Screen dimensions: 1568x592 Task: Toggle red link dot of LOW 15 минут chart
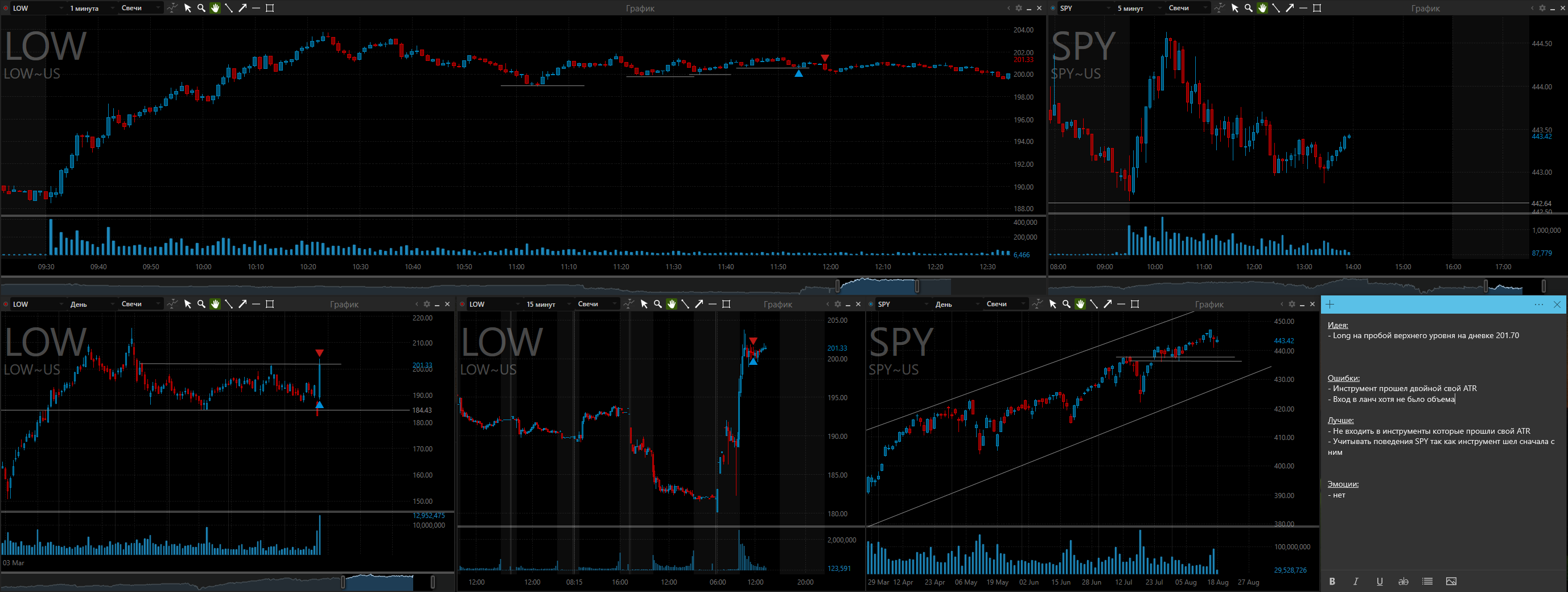tap(463, 304)
